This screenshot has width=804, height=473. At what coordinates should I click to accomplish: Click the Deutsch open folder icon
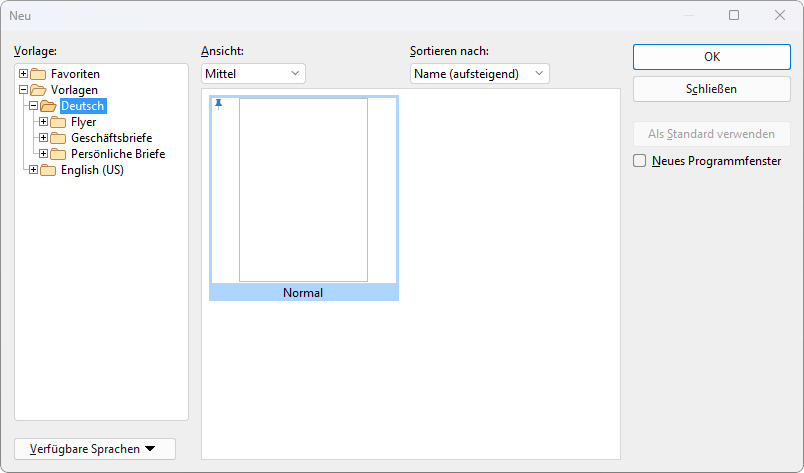[48, 106]
